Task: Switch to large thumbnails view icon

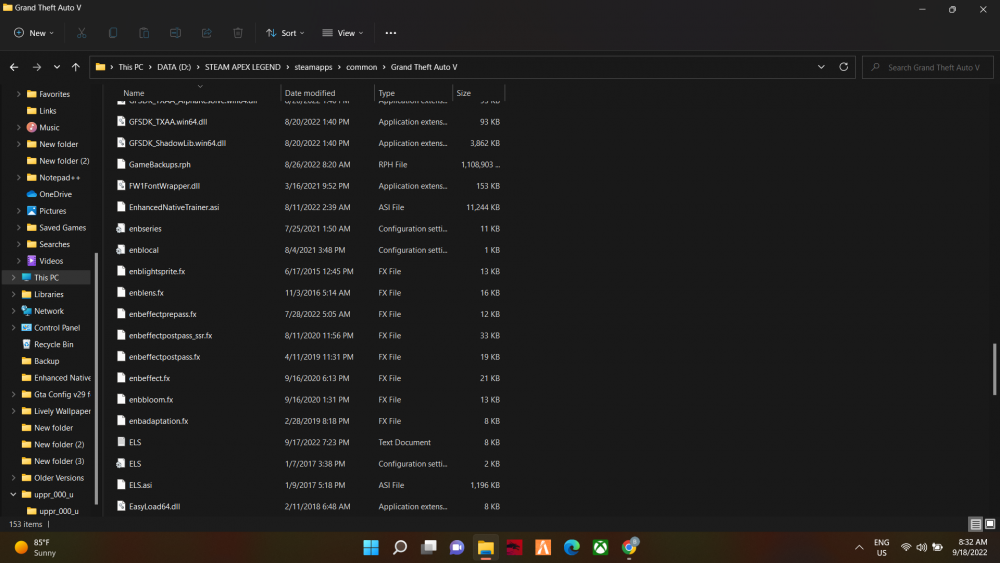Action: tap(990, 524)
